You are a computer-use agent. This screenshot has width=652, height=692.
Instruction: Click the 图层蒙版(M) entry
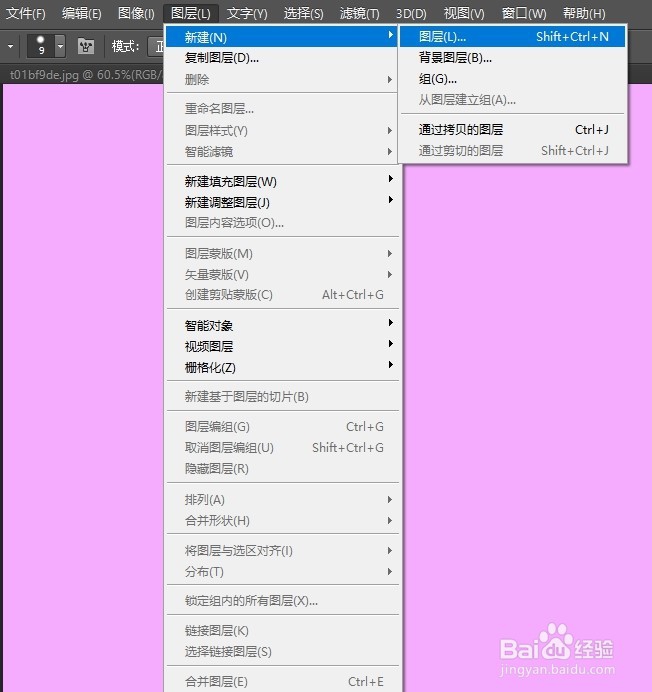click(x=283, y=254)
